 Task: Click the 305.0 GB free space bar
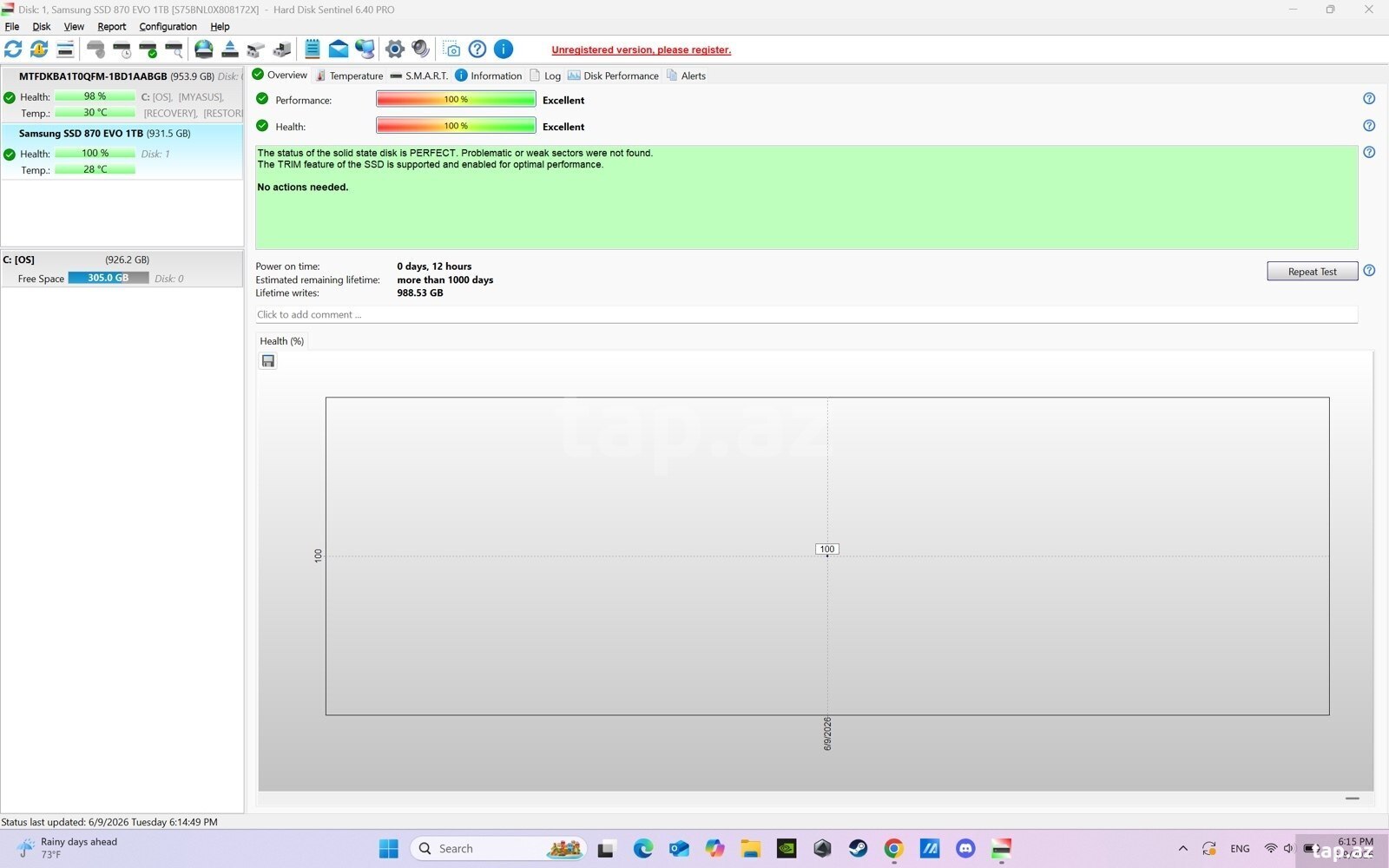(109, 278)
